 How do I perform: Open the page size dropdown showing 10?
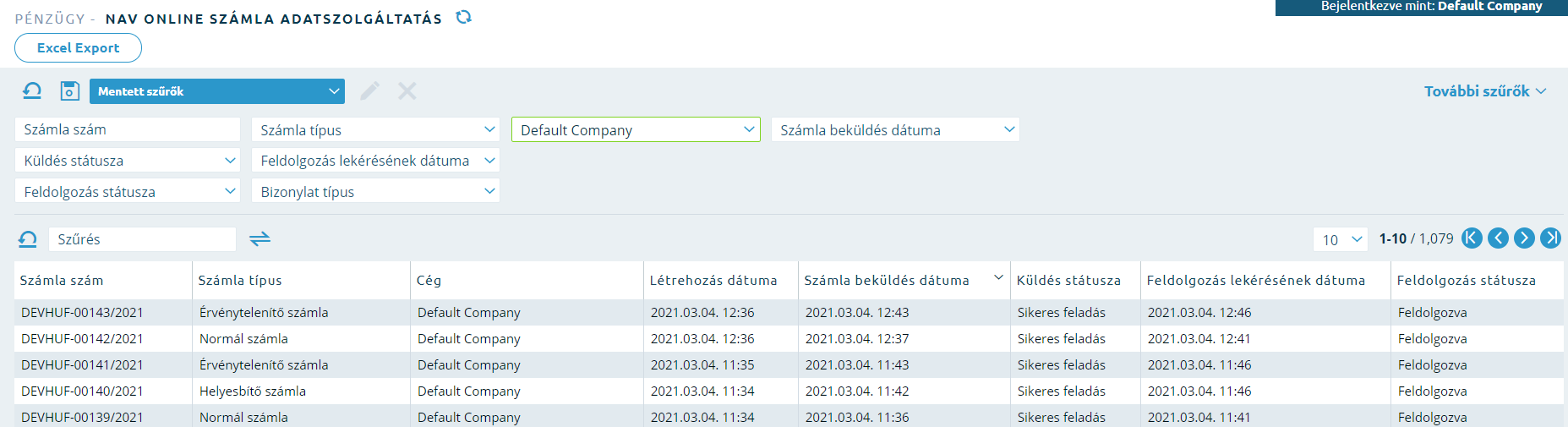pyautogui.click(x=1340, y=239)
